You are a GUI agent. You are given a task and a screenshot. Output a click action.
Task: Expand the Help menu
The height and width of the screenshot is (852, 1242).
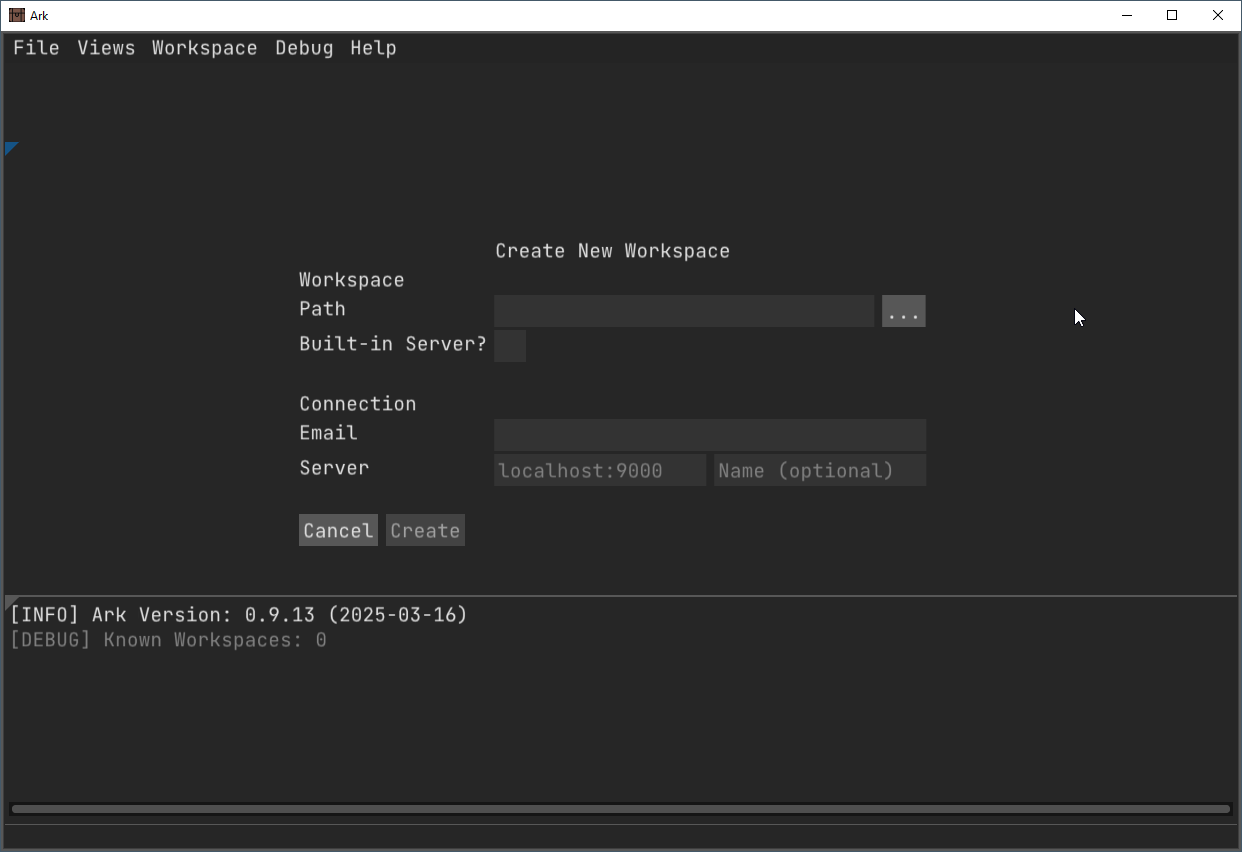click(373, 48)
